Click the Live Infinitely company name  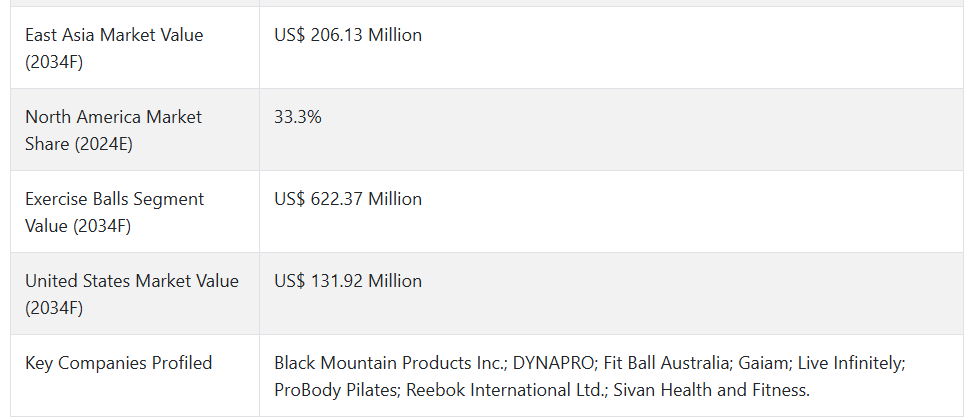[x=851, y=362]
